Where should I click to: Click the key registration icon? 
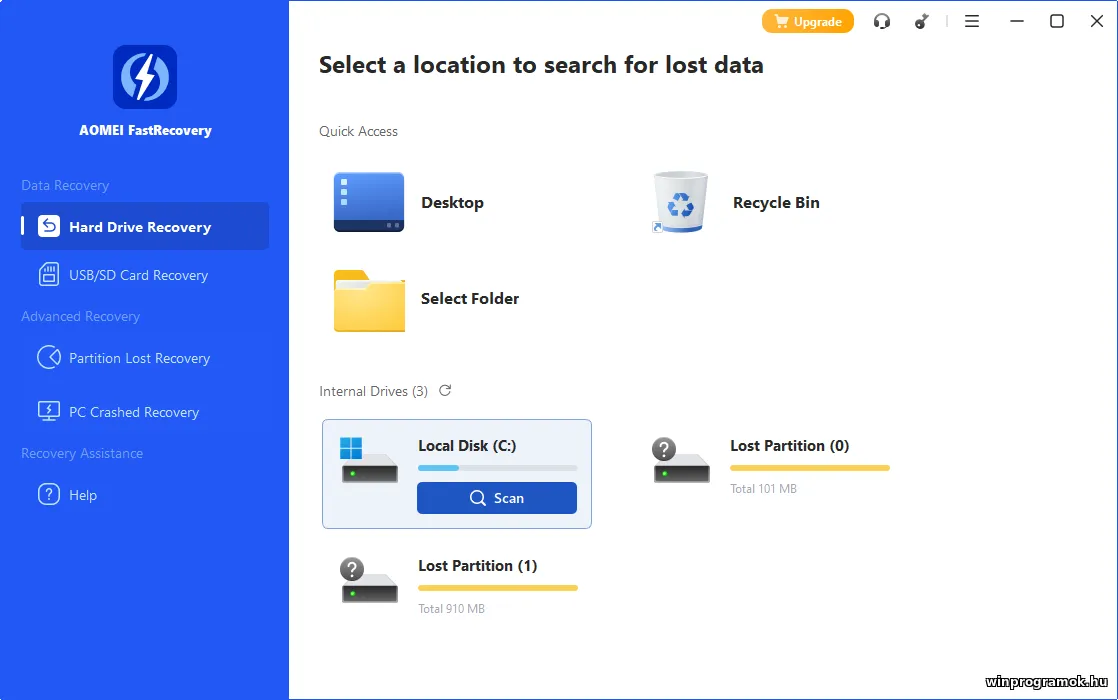pyautogui.click(x=922, y=21)
